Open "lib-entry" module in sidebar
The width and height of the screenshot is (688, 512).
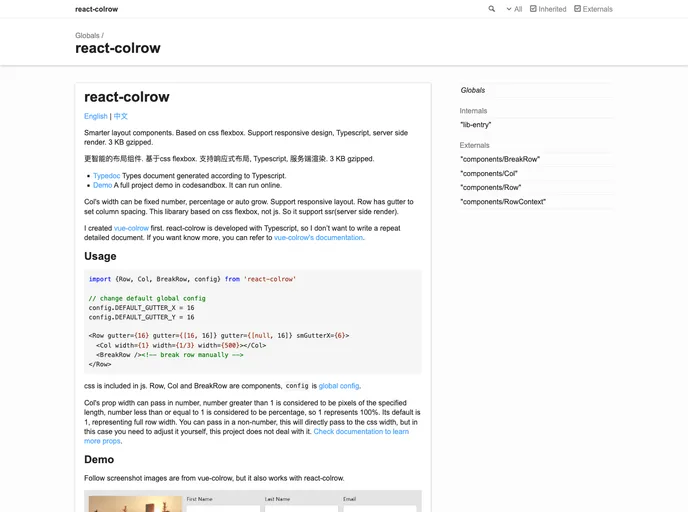pyautogui.click(x=476, y=125)
